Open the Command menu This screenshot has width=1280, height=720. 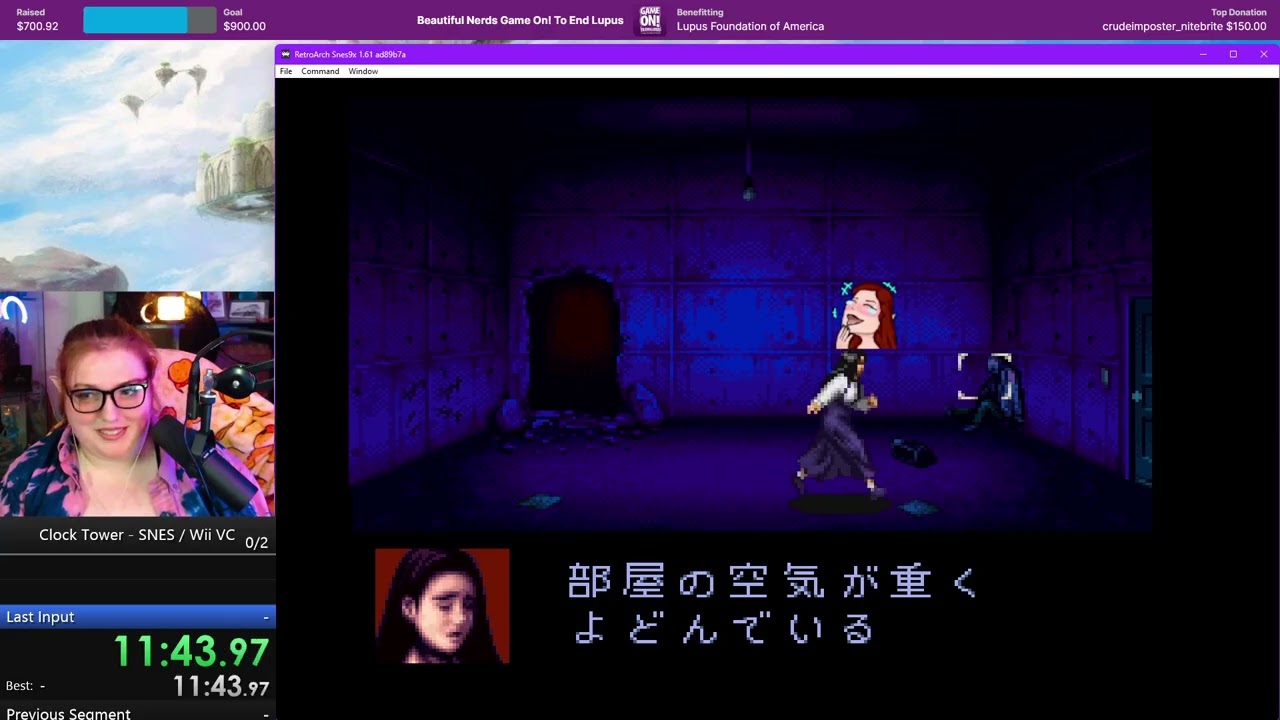(320, 71)
